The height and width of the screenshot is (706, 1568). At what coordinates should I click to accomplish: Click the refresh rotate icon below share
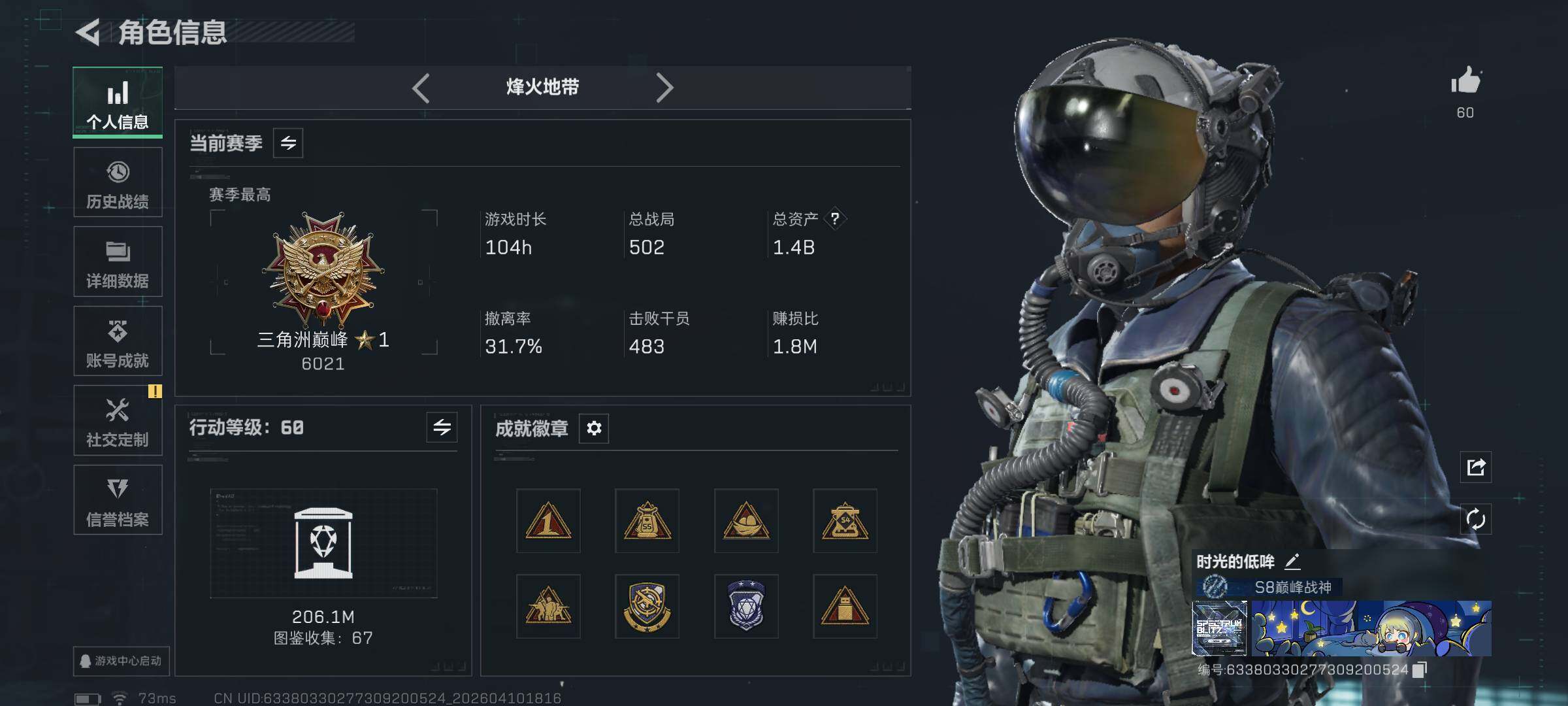coord(1476,520)
